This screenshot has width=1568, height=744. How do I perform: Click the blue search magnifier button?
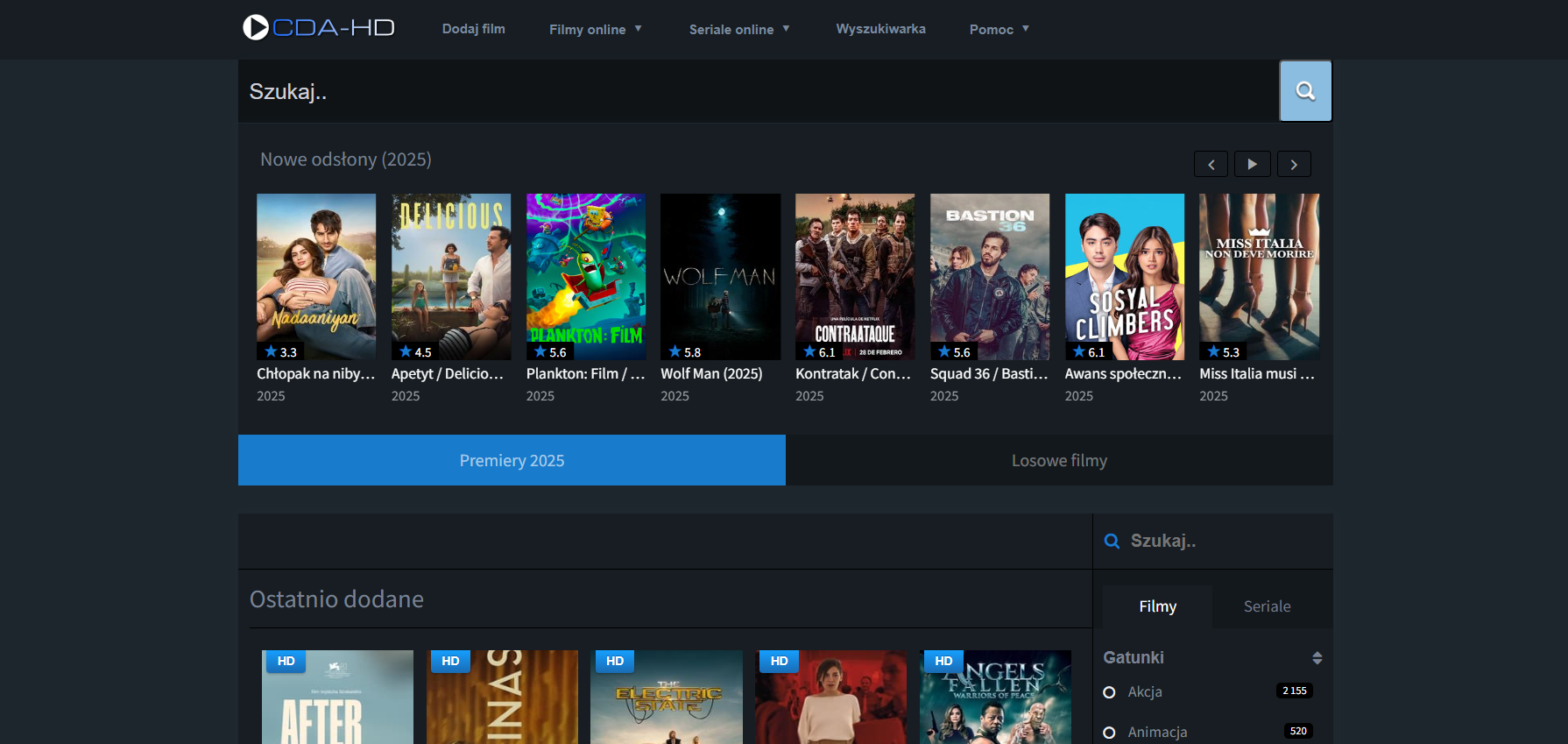[1305, 91]
